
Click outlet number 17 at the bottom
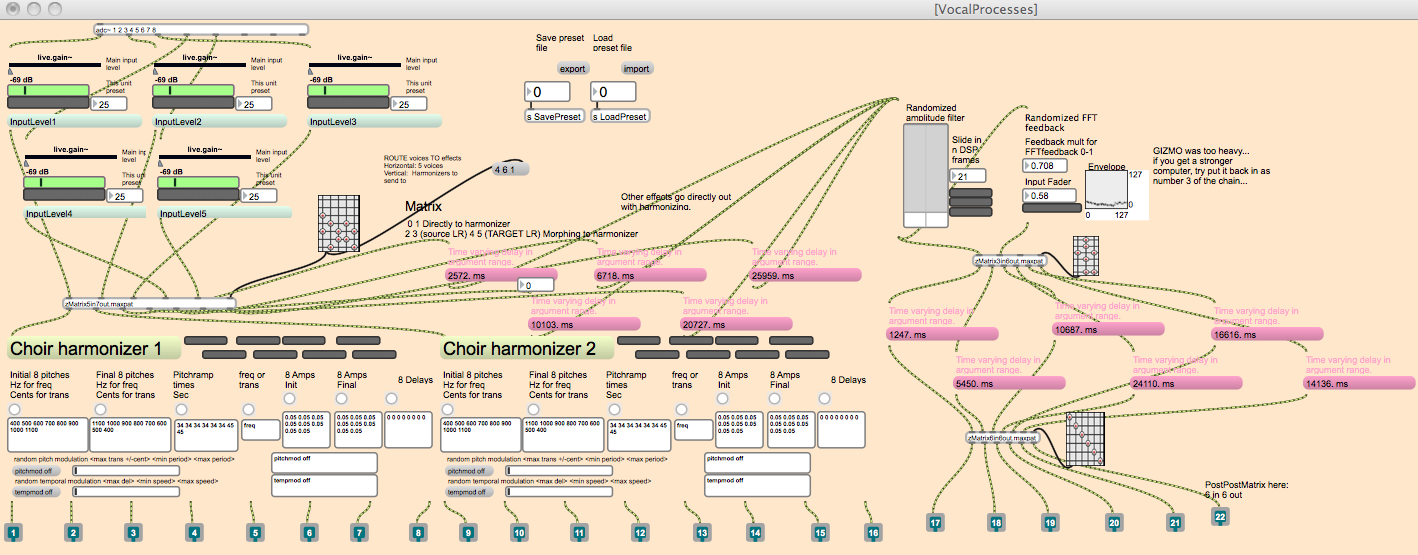(936, 522)
